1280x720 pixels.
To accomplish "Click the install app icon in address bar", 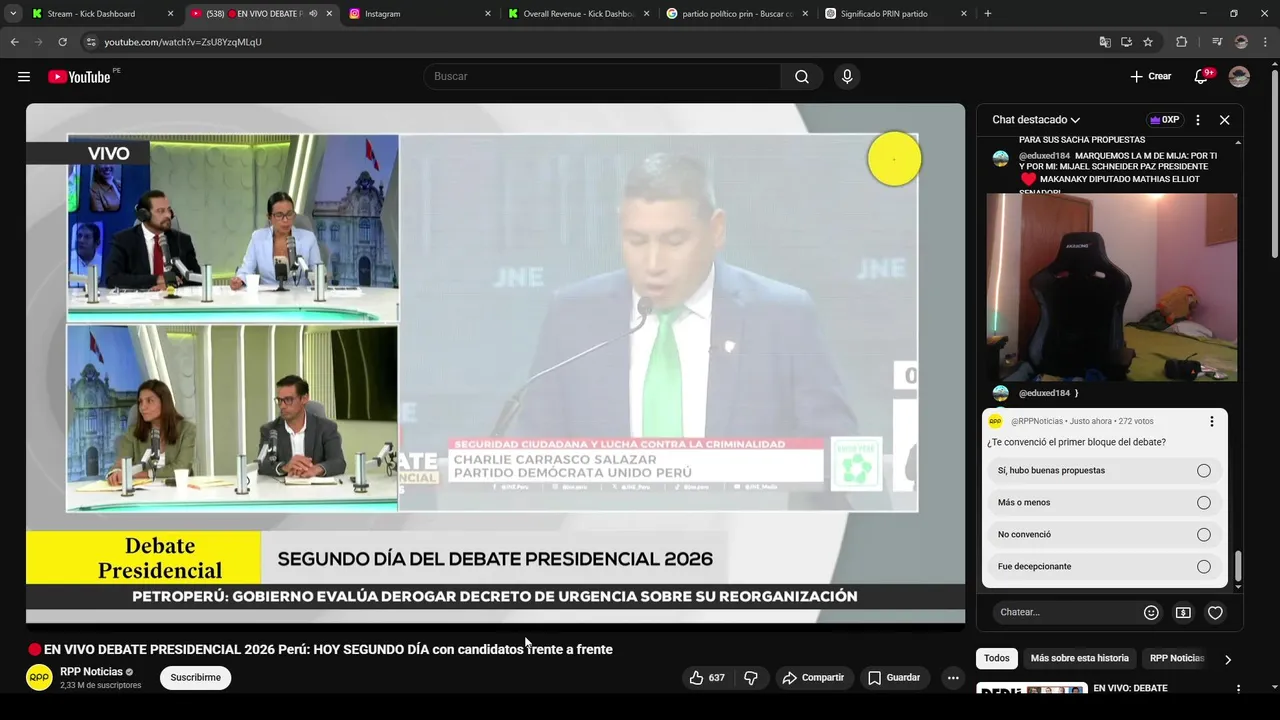I will coord(1126,42).
